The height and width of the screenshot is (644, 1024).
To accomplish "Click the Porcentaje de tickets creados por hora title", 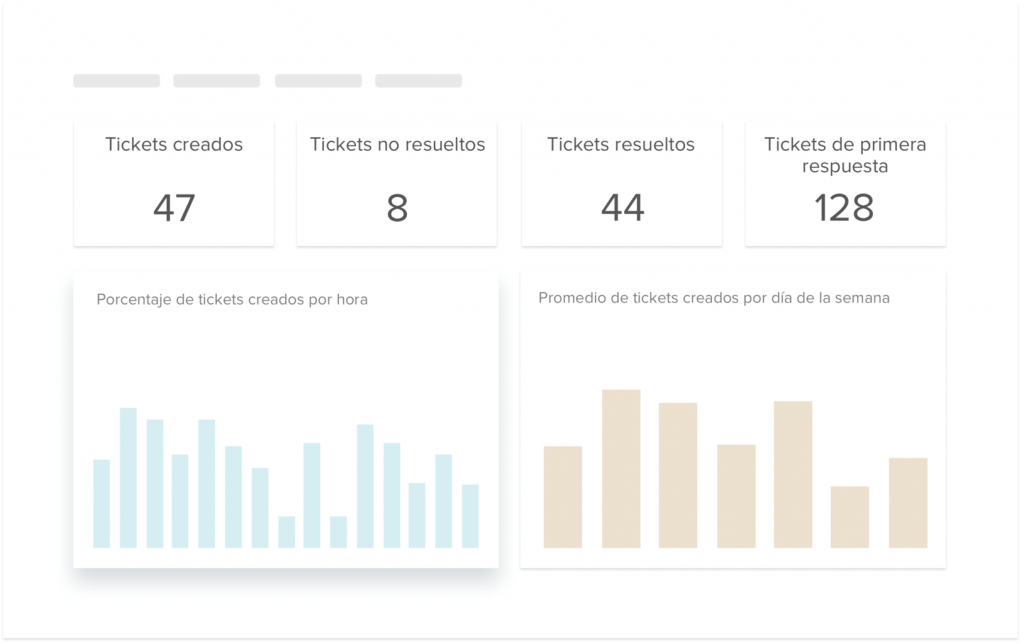I will pyautogui.click(x=232, y=299).
